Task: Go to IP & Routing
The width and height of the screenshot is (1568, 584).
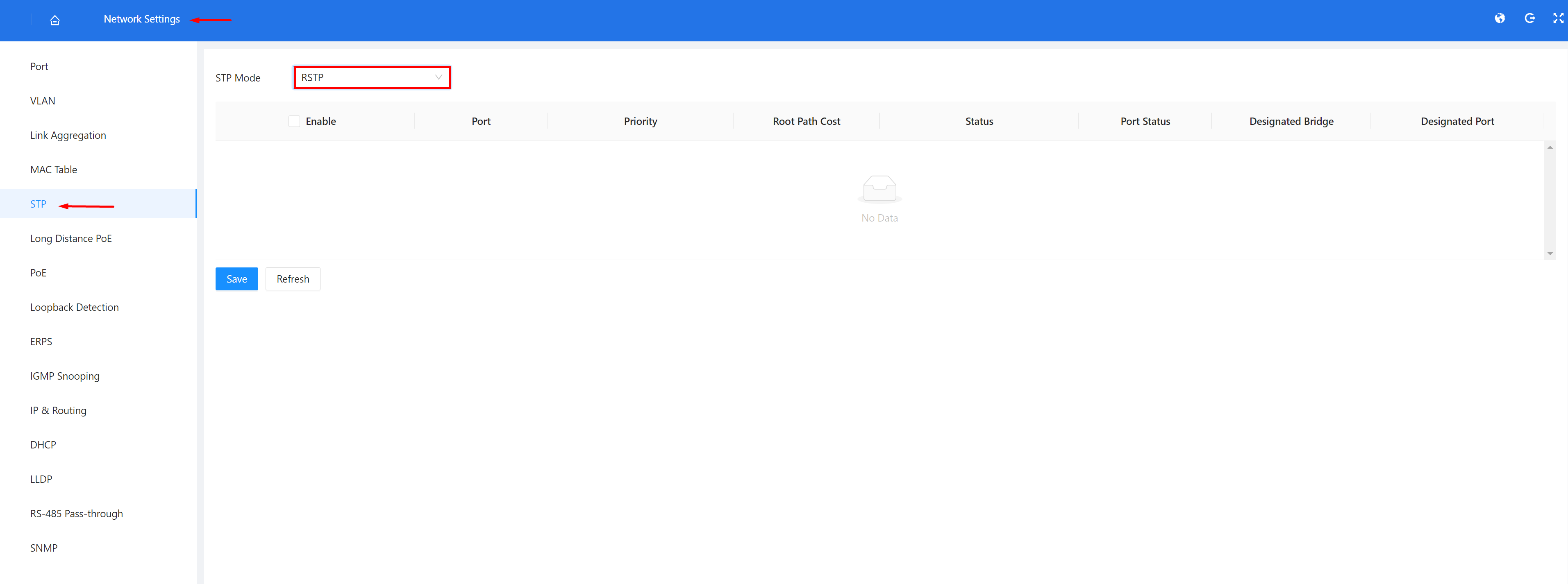Action: click(59, 410)
